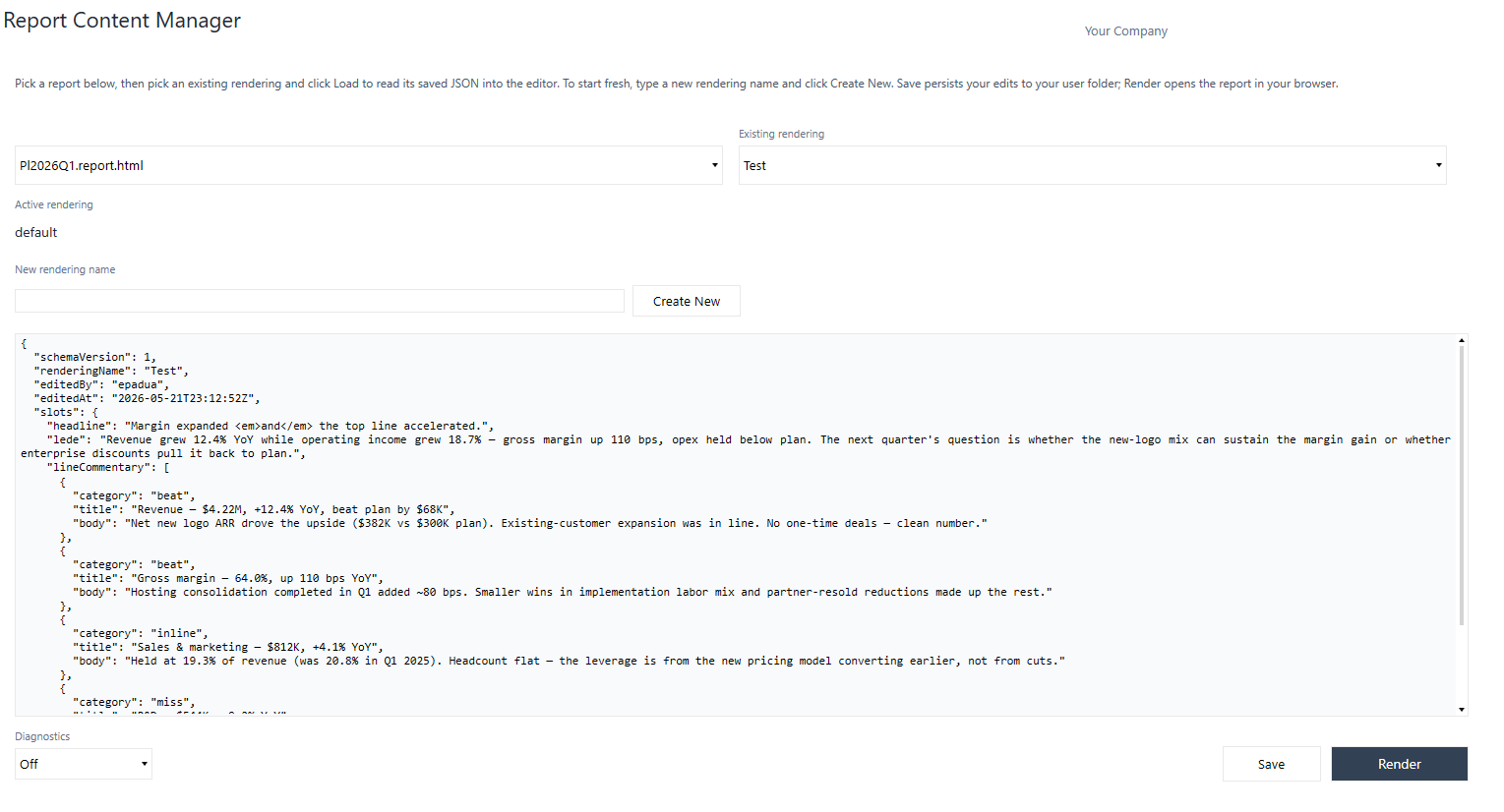This screenshot has height=812, width=1504.
Task: Click the Create New button
Action: [x=687, y=301]
